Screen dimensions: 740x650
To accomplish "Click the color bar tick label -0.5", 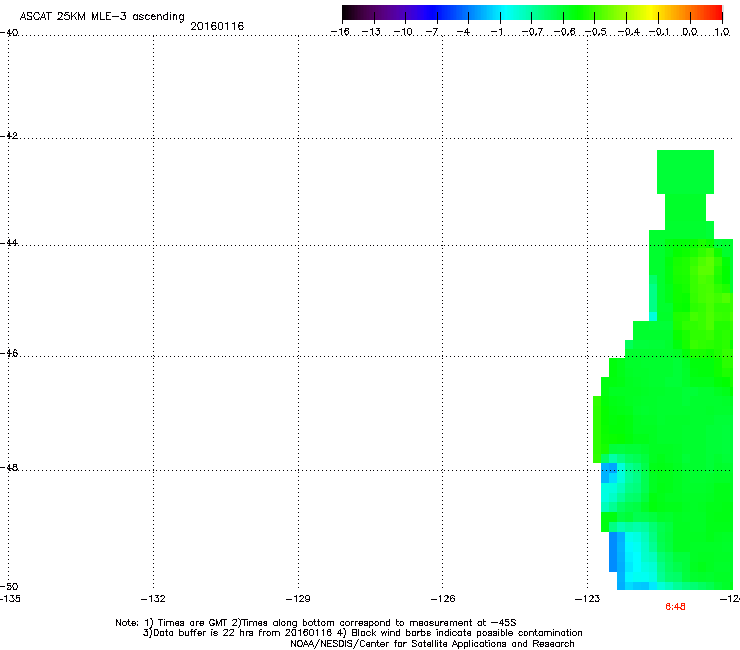I will pyautogui.click(x=596, y=32).
